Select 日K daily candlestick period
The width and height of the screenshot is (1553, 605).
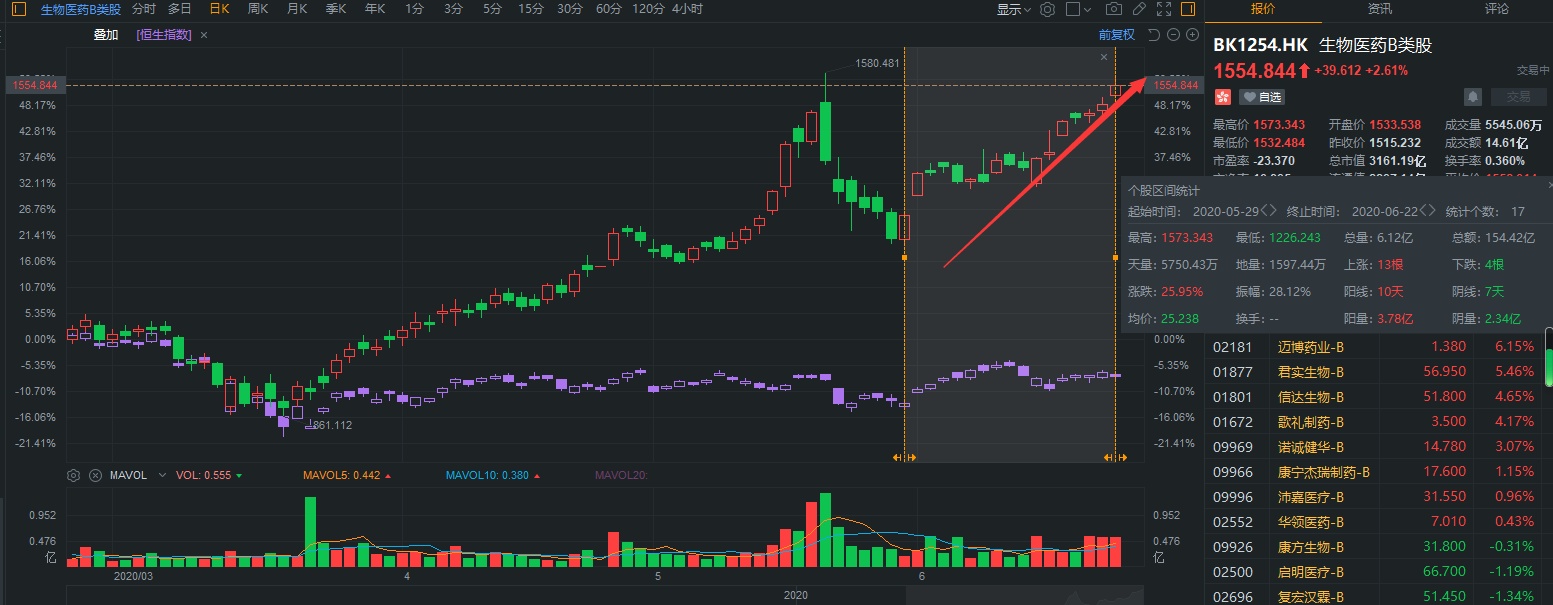click(219, 9)
